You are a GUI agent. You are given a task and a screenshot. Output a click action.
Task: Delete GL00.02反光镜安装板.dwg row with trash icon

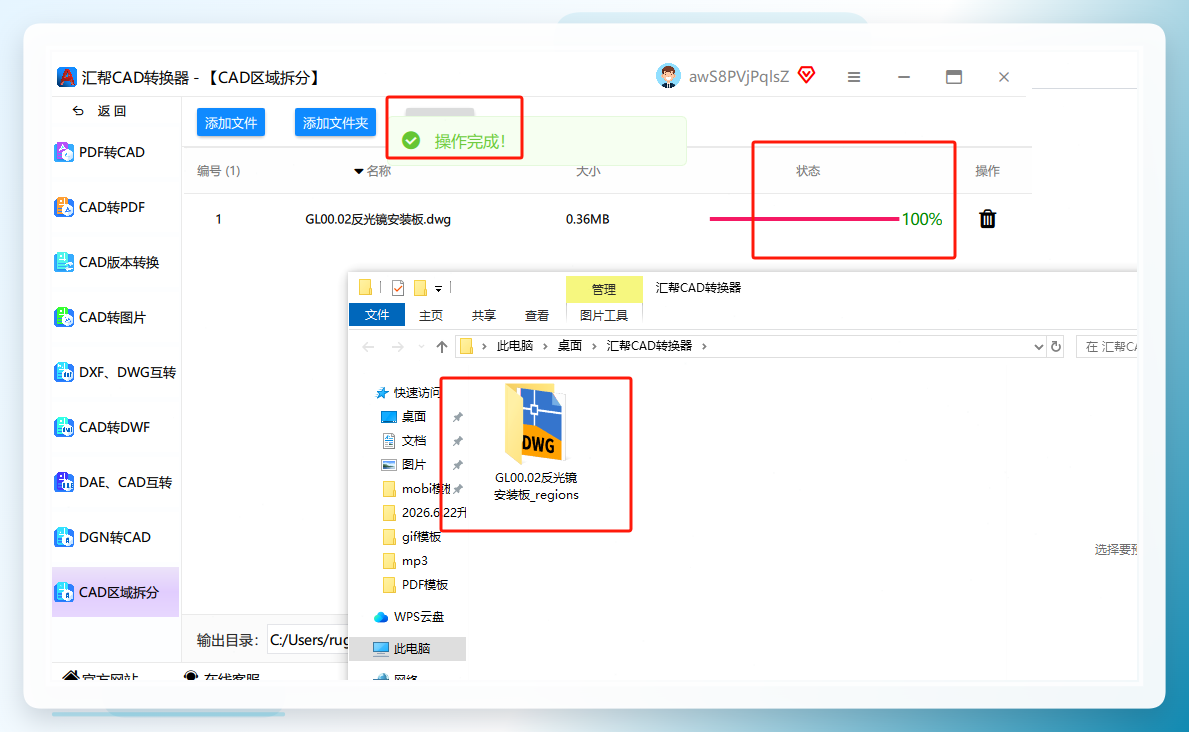[x=987, y=219]
